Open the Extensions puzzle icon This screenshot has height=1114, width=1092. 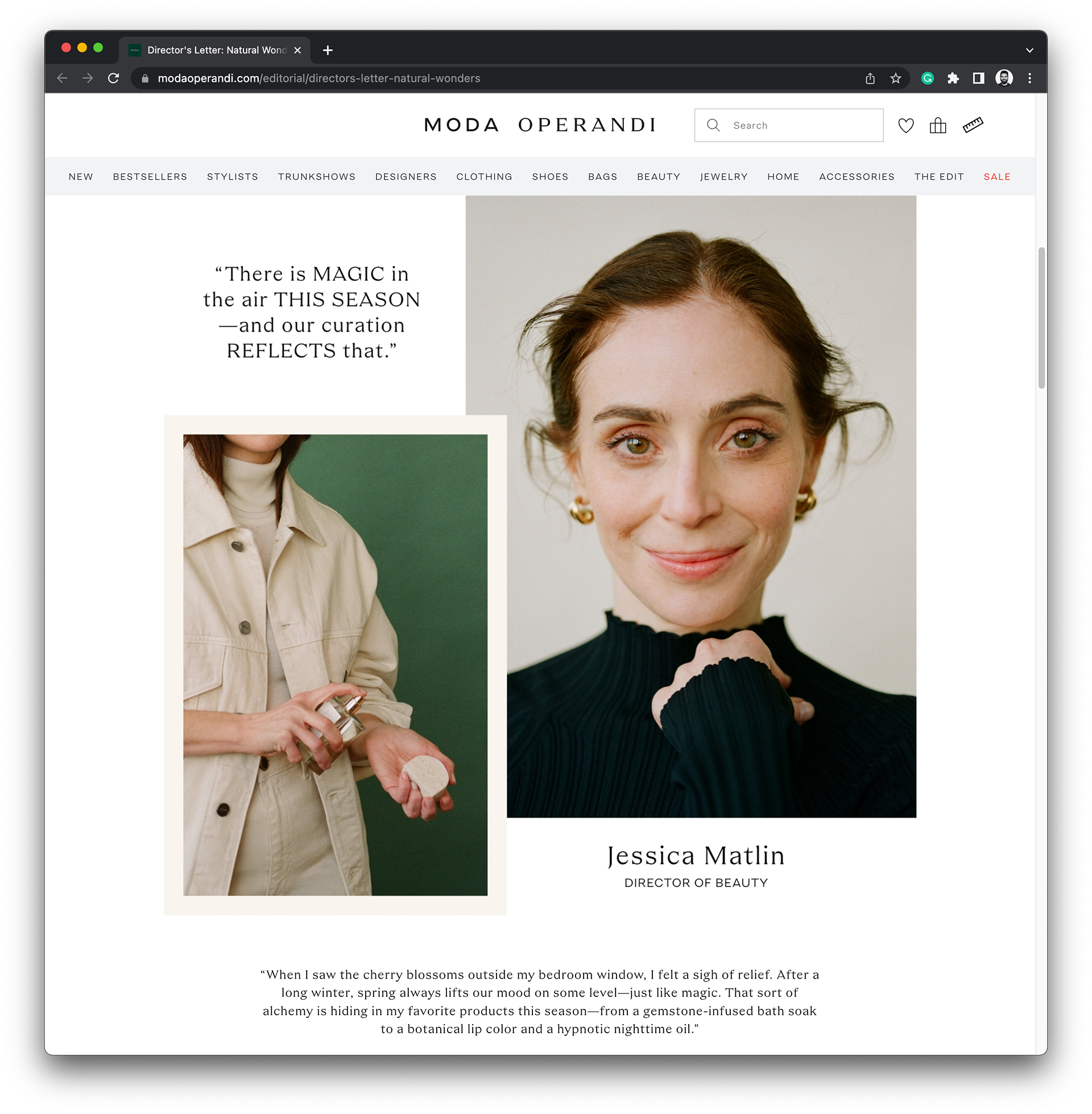pos(953,78)
